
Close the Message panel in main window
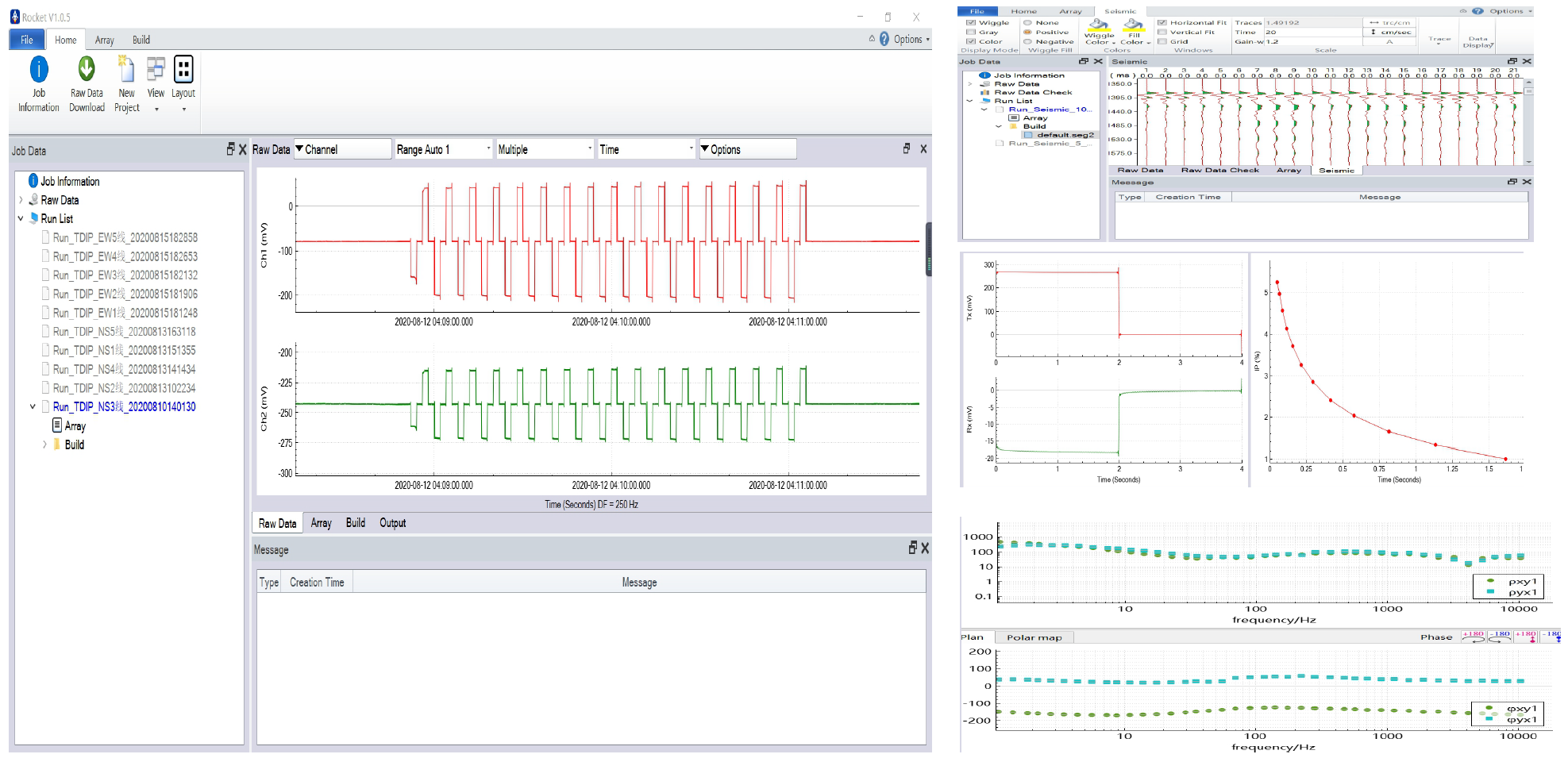click(925, 548)
